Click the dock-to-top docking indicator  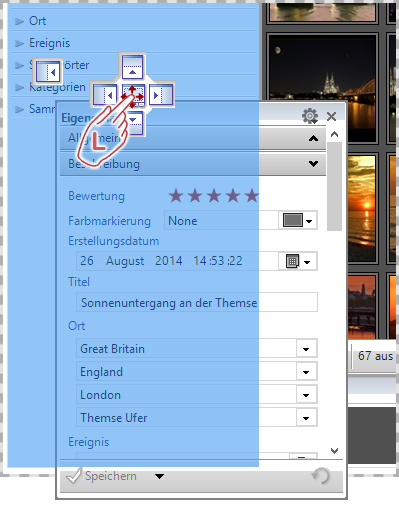[x=132, y=67]
